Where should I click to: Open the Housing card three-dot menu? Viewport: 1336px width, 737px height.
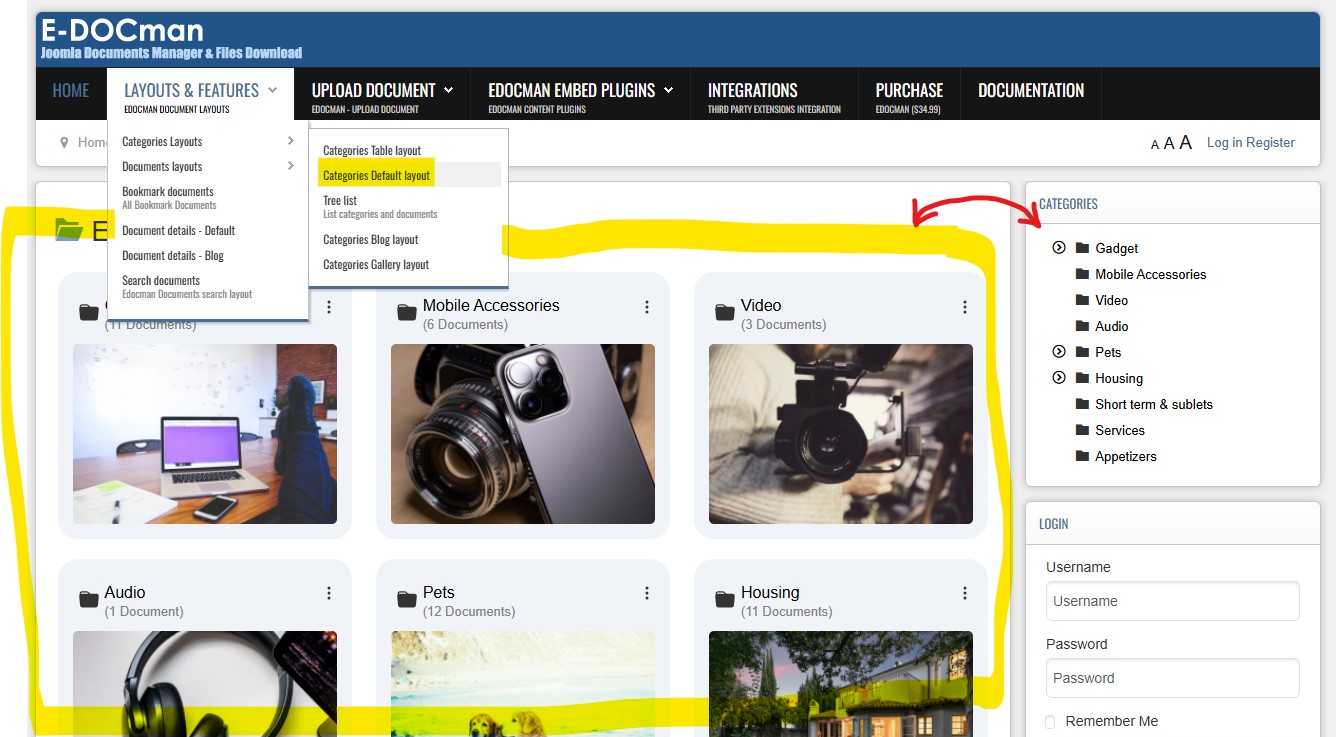(x=965, y=594)
